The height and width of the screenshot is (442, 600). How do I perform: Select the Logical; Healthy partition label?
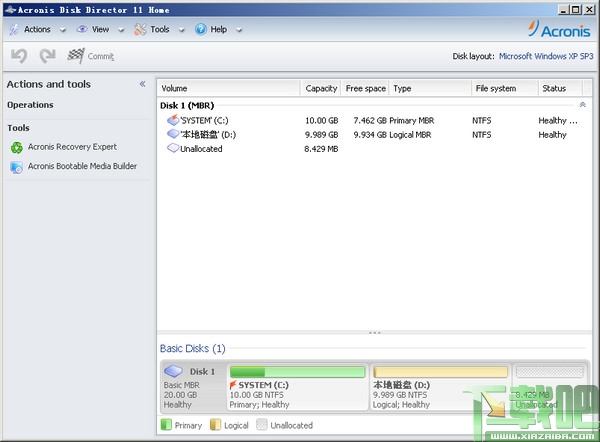401,405
